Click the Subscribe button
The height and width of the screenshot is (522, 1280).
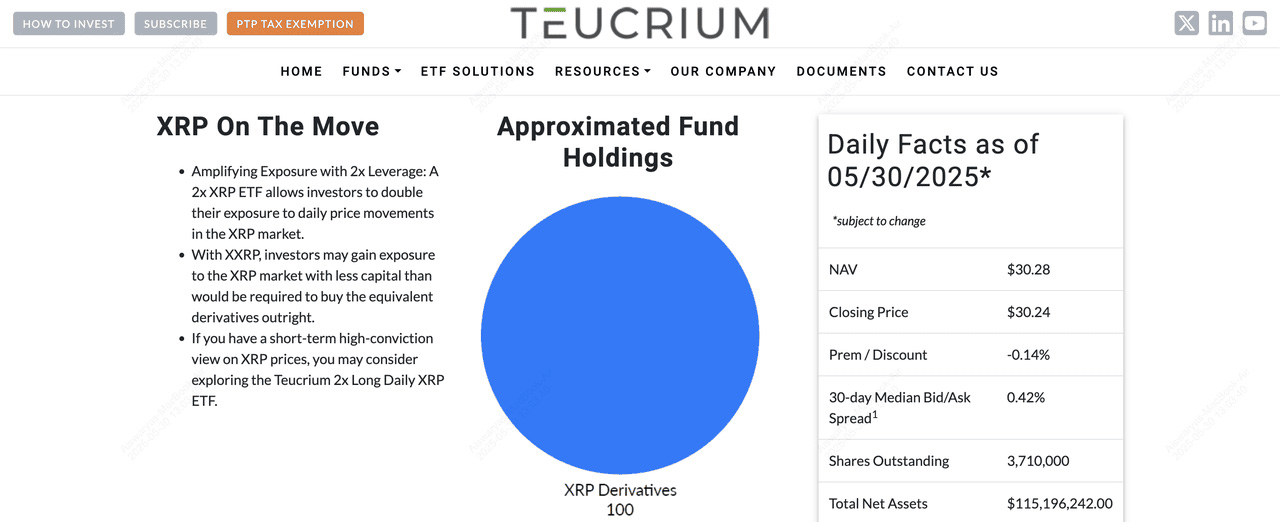[175, 24]
